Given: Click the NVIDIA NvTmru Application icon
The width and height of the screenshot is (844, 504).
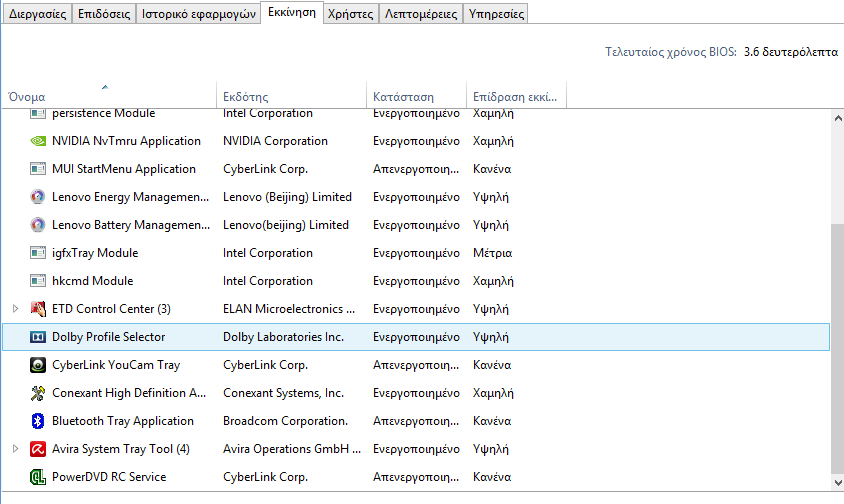Looking at the screenshot, I should click(38, 141).
